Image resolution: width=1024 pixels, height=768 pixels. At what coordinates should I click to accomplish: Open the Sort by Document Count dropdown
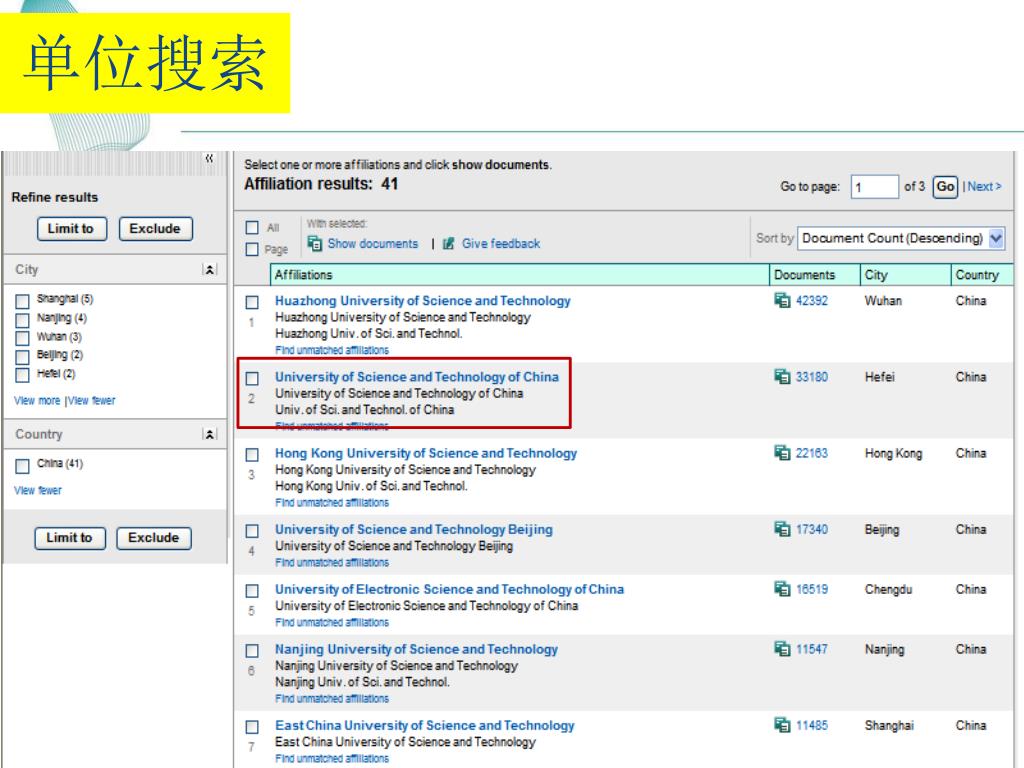pos(901,238)
